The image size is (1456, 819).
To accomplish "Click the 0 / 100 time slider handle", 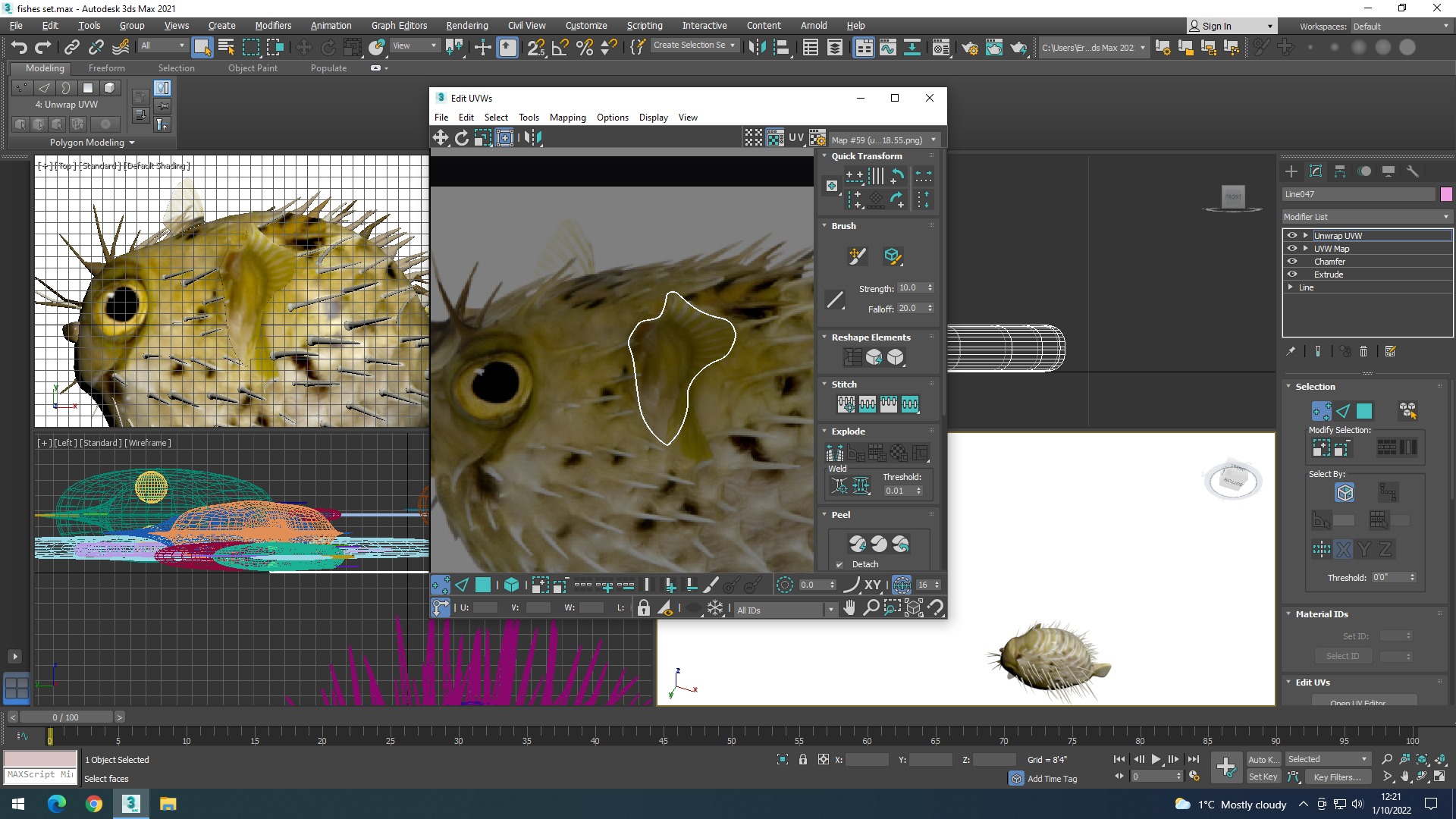I will click(x=66, y=717).
